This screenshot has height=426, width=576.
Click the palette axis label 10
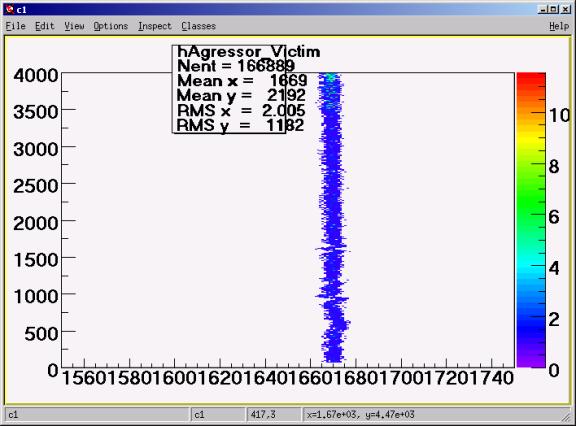(559, 116)
